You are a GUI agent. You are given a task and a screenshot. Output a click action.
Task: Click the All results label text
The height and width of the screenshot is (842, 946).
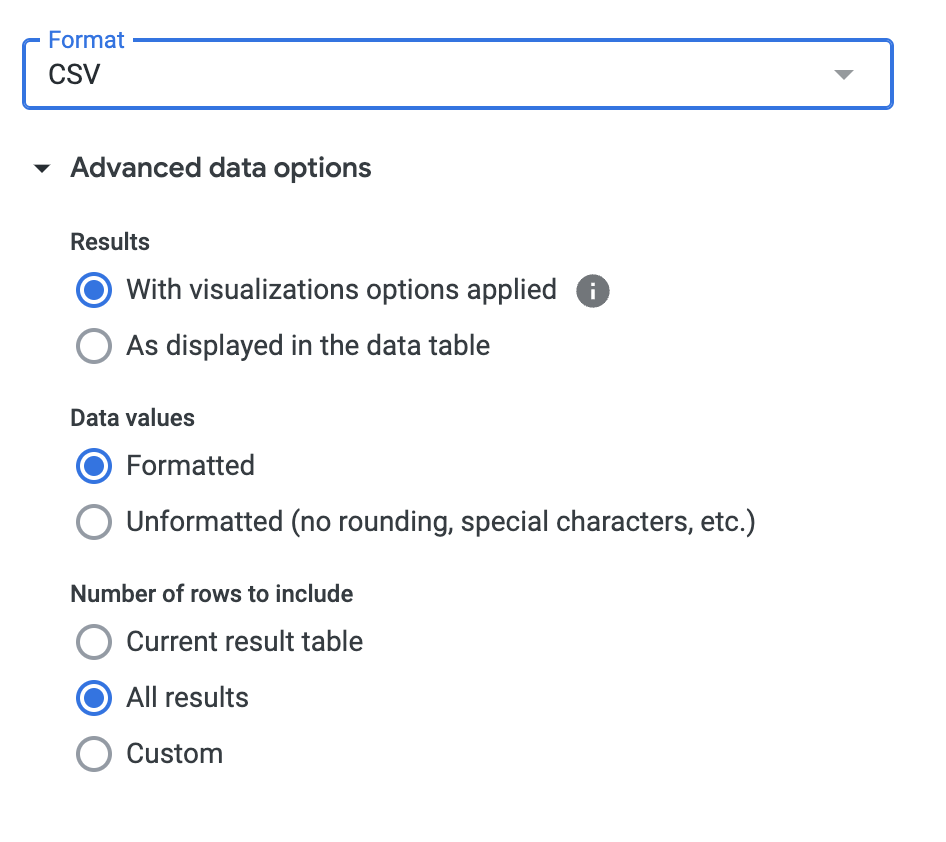pyautogui.click(x=187, y=698)
